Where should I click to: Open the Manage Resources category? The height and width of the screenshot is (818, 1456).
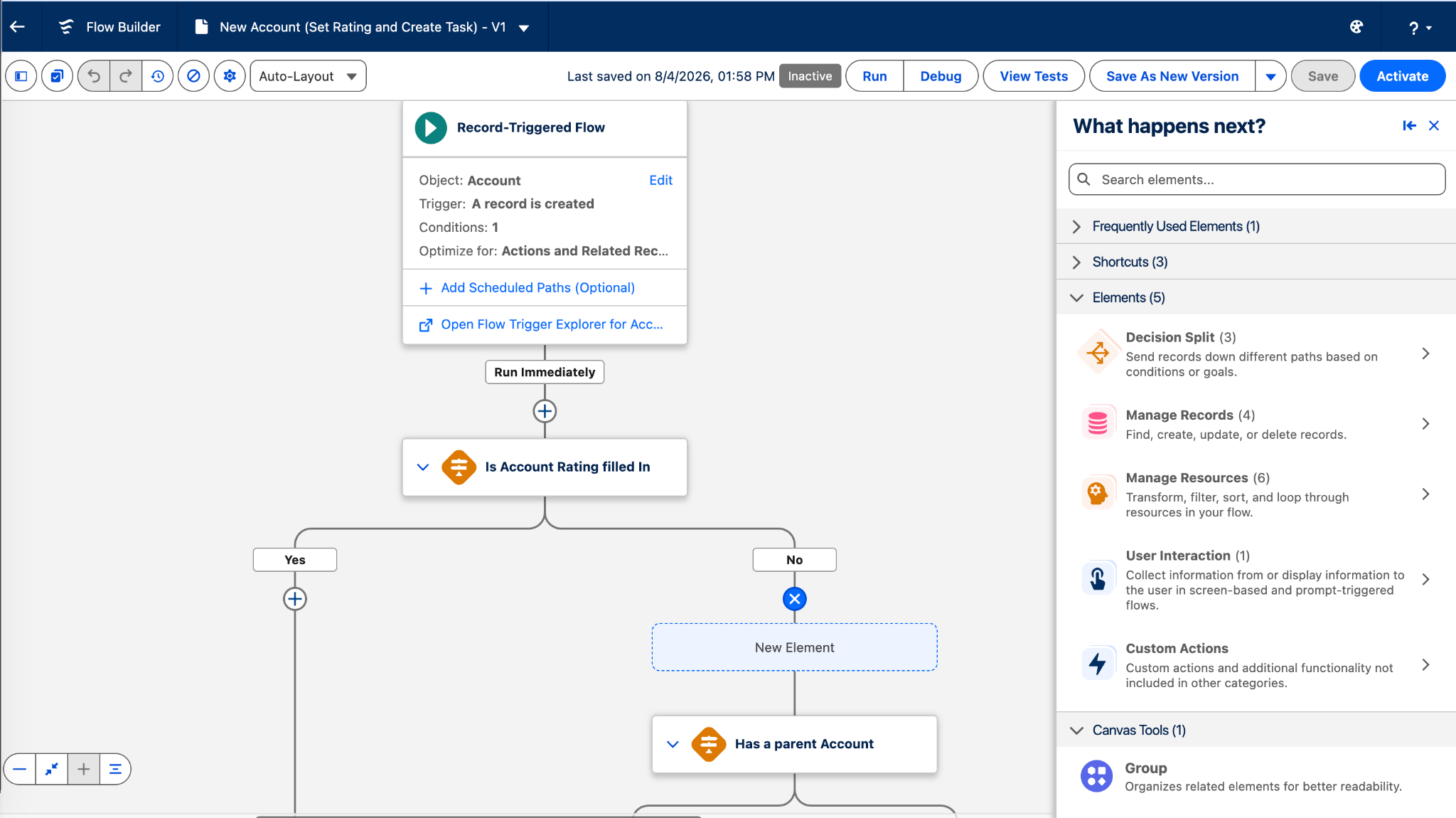(1256, 494)
